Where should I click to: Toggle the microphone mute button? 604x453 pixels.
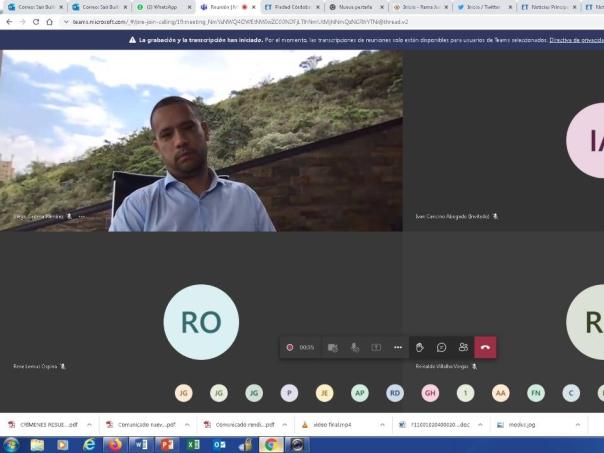[x=354, y=347]
